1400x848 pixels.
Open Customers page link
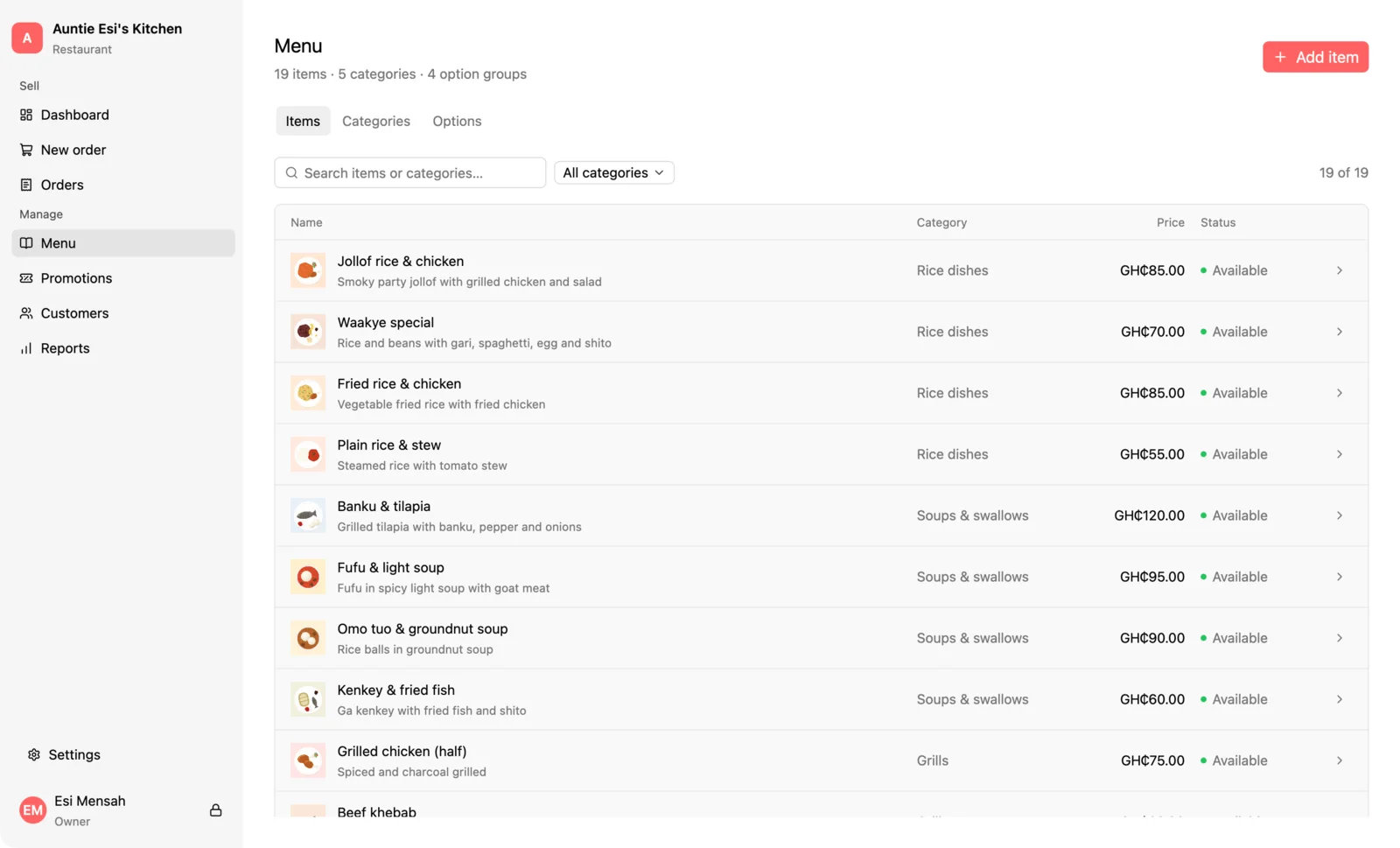[123, 313]
